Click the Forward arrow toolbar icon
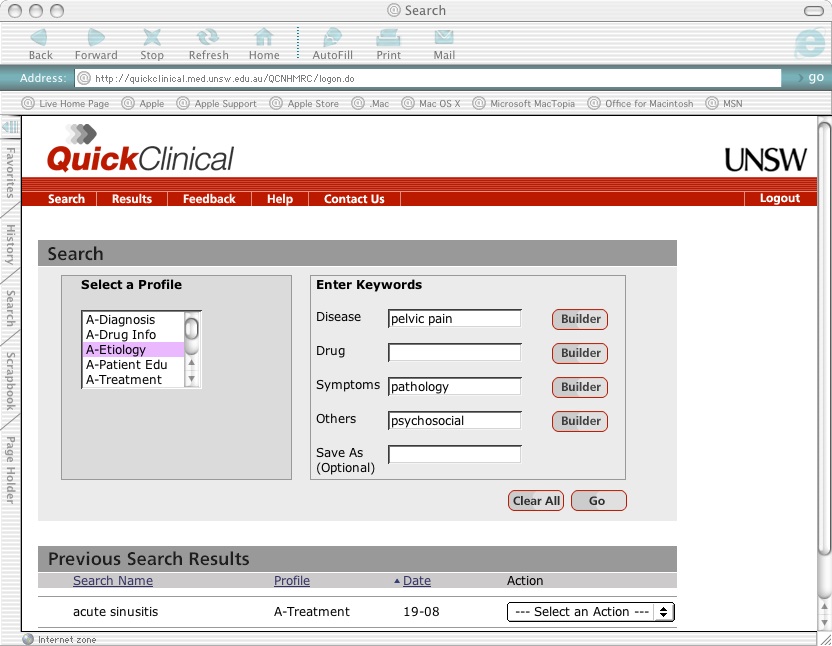This screenshot has height=646, width=832. click(96, 38)
